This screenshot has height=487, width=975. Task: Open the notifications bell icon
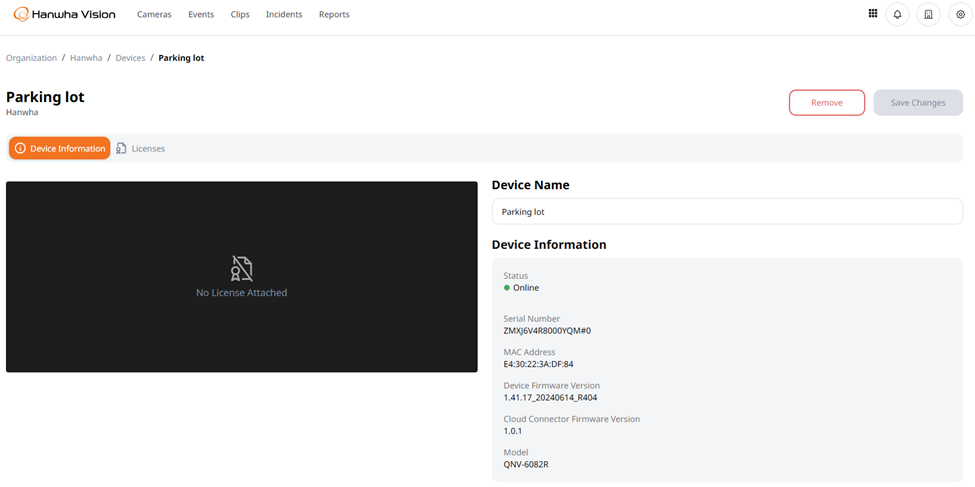point(897,14)
